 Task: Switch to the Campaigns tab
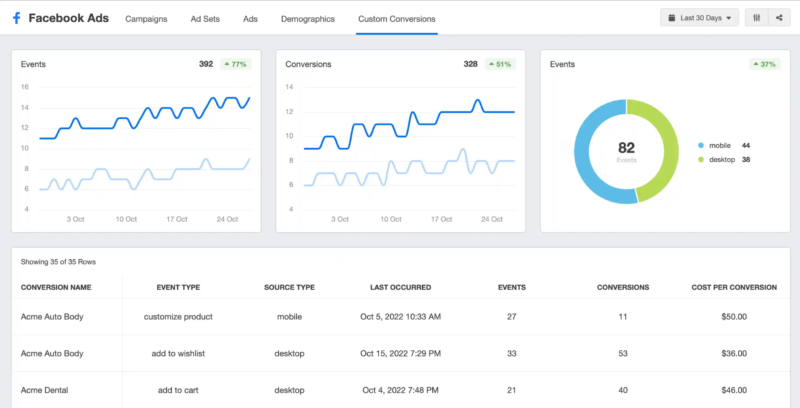[x=146, y=19]
